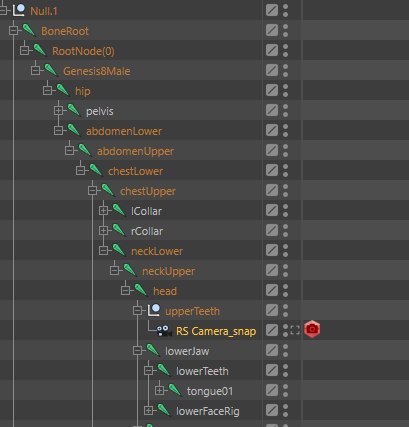409x427 pixels.
Task: Toggle layer box for Null.1 row
Action: tap(272, 10)
